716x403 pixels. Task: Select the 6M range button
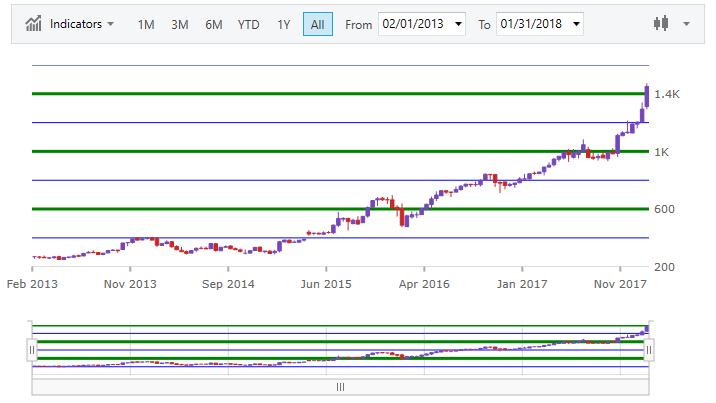click(214, 24)
